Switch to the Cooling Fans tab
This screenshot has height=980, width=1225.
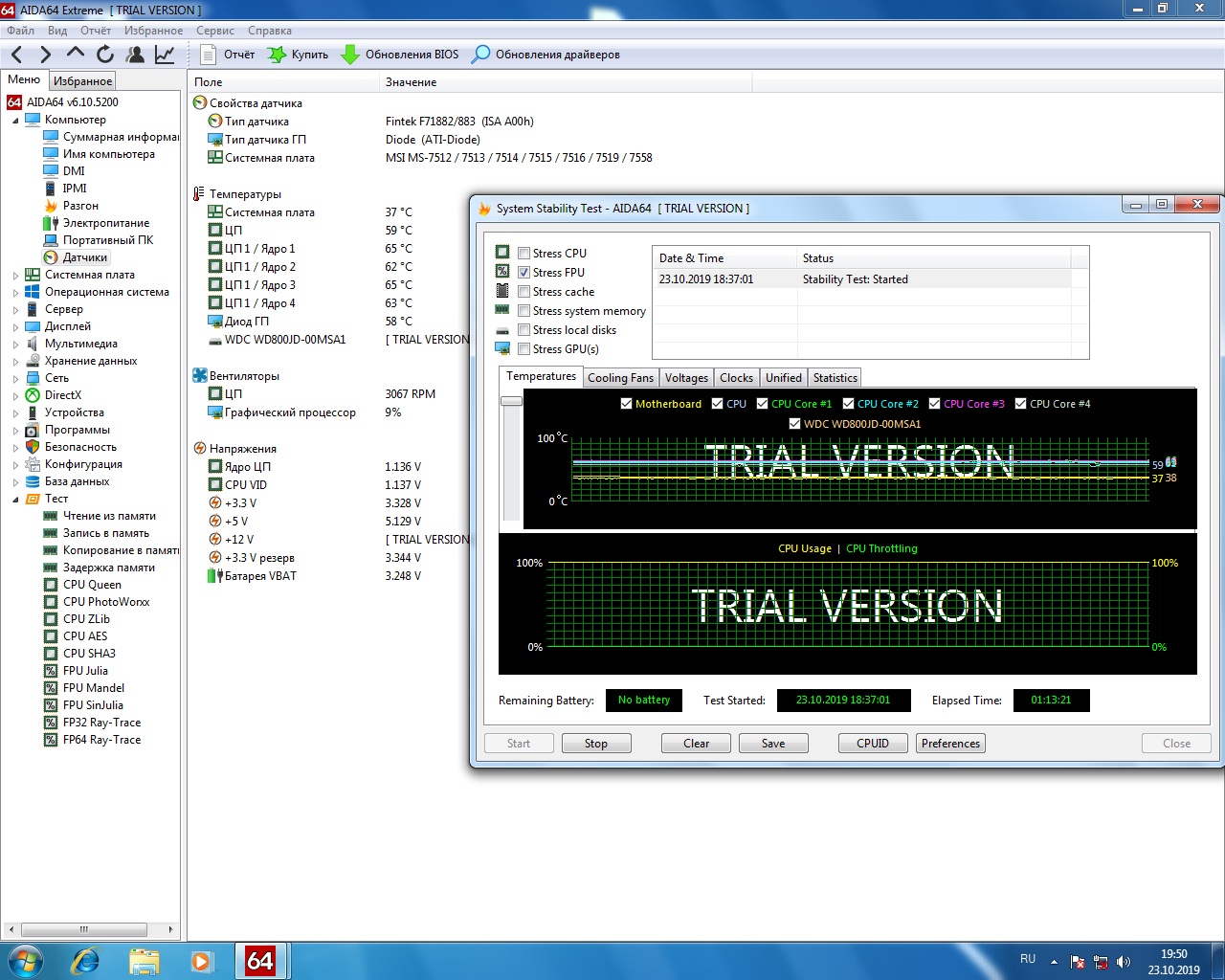(620, 378)
